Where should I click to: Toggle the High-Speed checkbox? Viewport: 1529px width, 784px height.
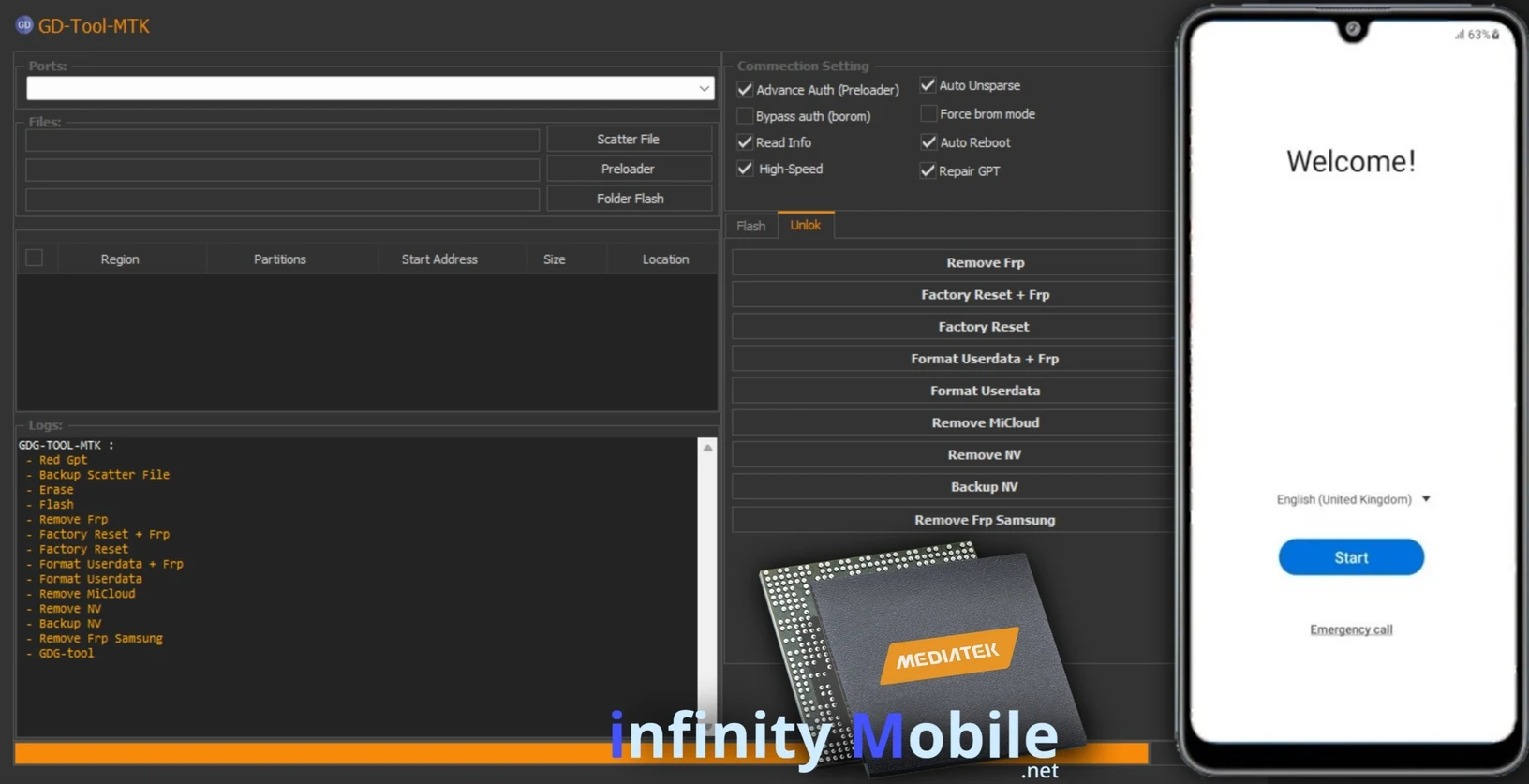pos(745,169)
